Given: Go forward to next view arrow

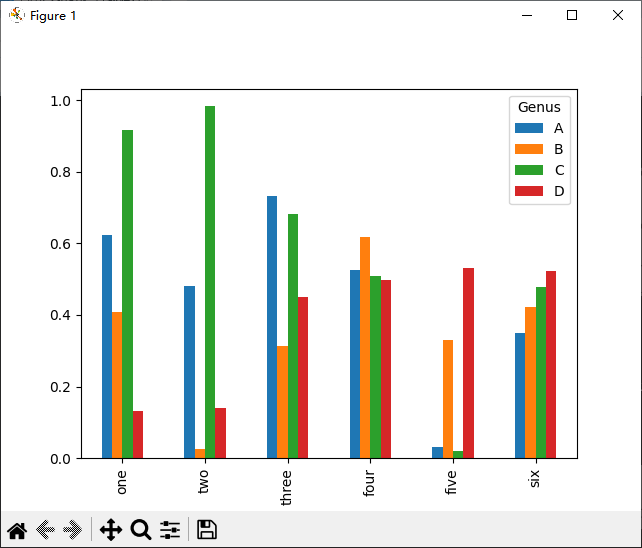Looking at the screenshot, I should coord(73,530).
